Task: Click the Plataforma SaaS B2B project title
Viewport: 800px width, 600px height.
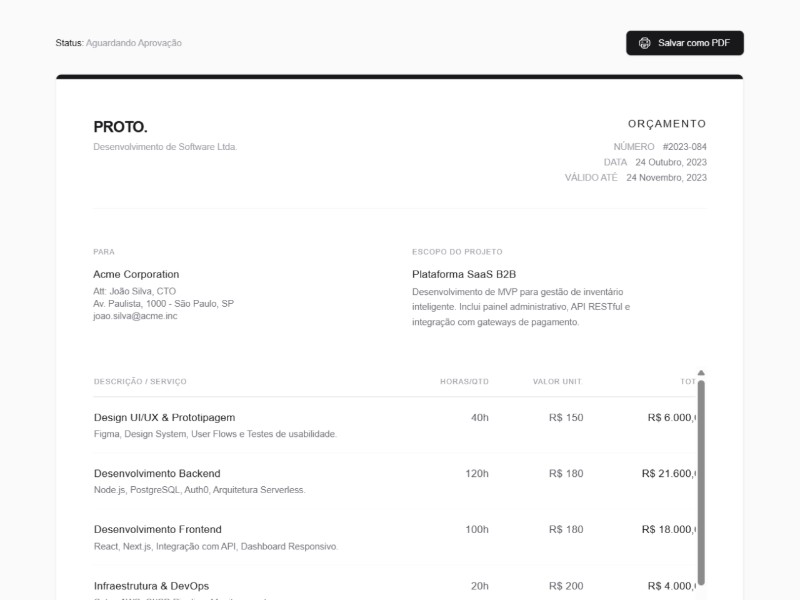Action: 464,274
